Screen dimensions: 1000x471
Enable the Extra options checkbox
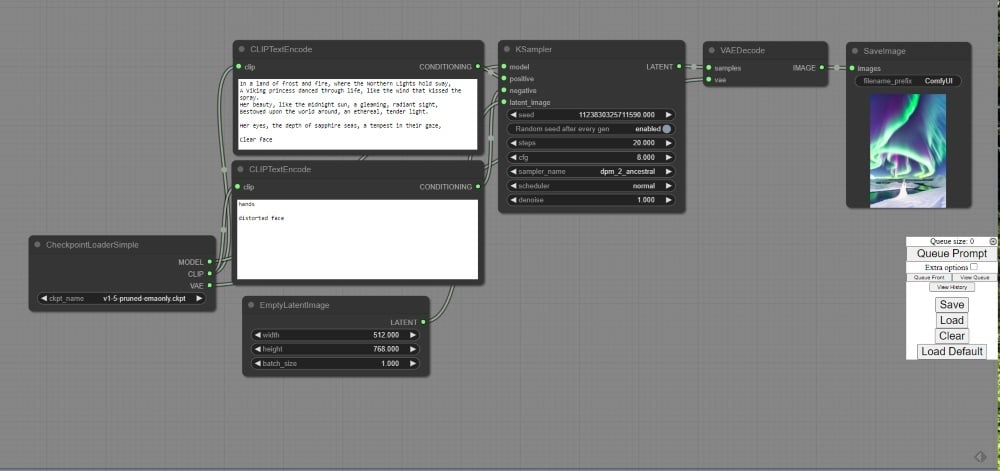(974, 267)
